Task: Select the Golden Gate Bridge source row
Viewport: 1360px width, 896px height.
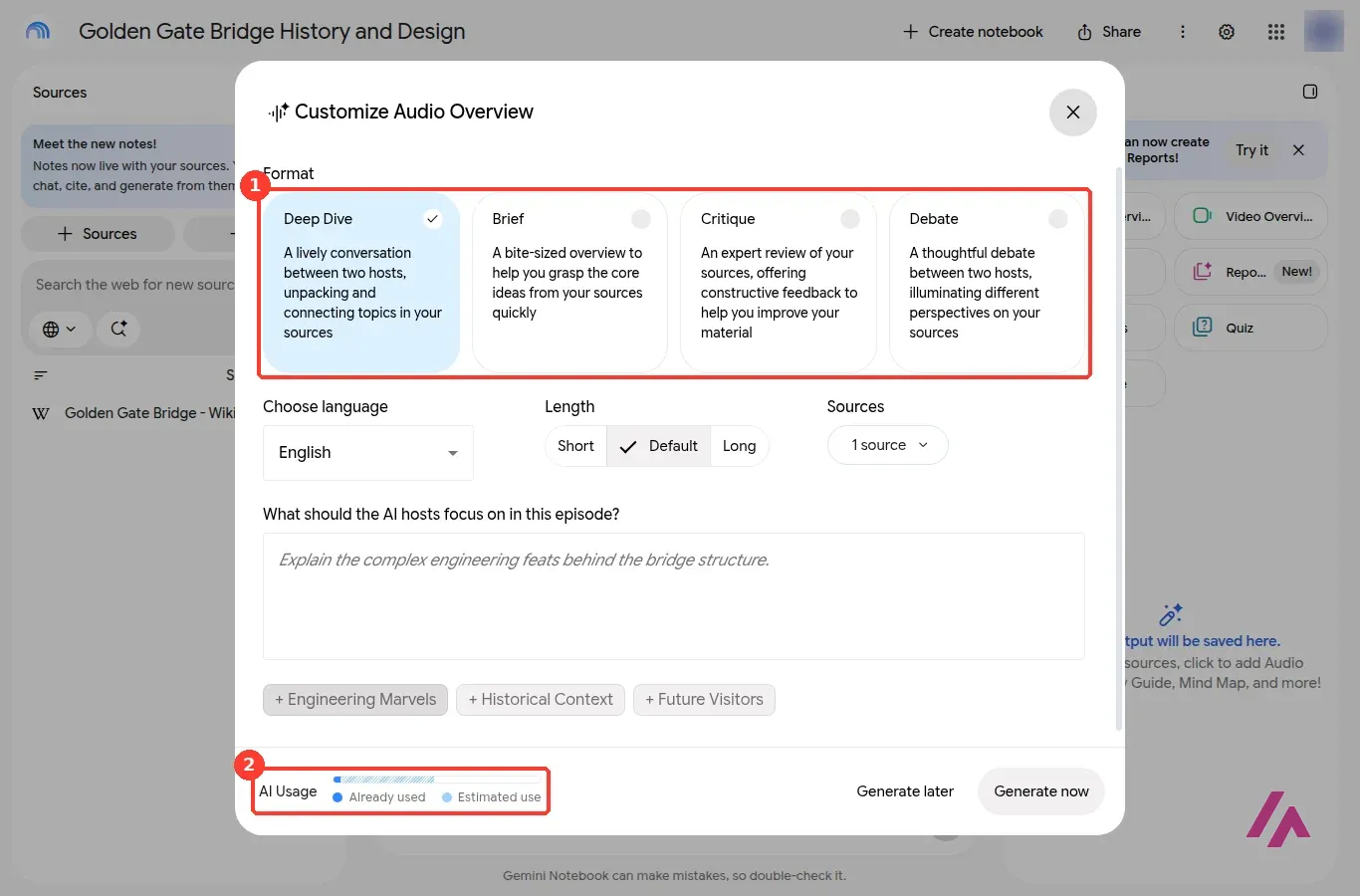Action: 134,413
